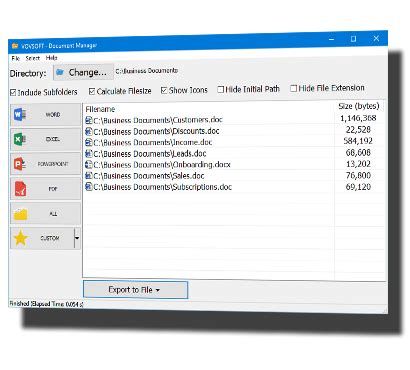Click the size value 1,146,368
The width and height of the screenshot is (410, 370).
(x=358, y=118)
